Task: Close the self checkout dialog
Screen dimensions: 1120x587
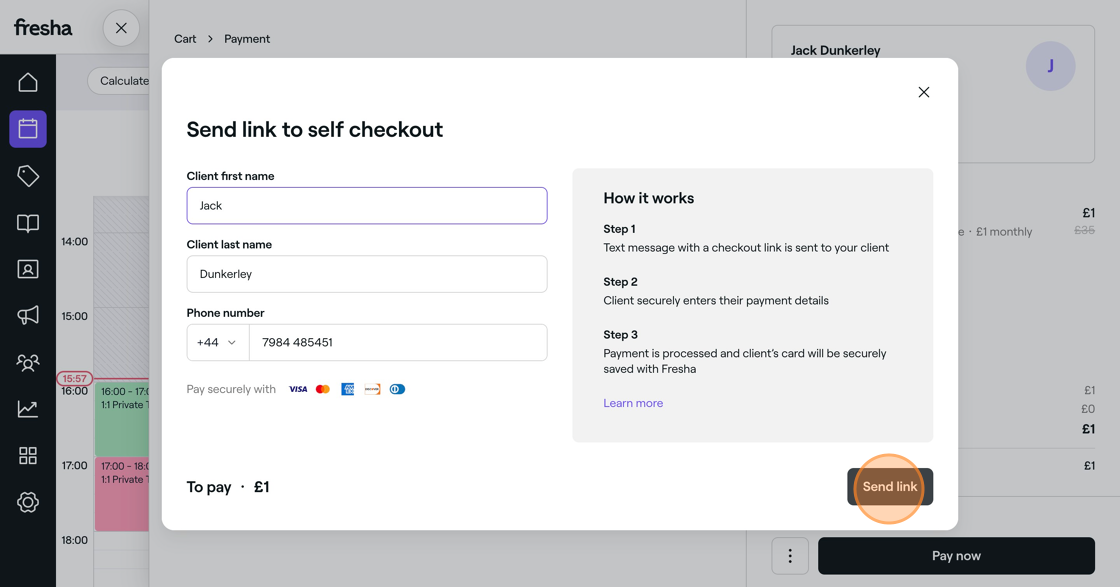Action: point(924,92)
